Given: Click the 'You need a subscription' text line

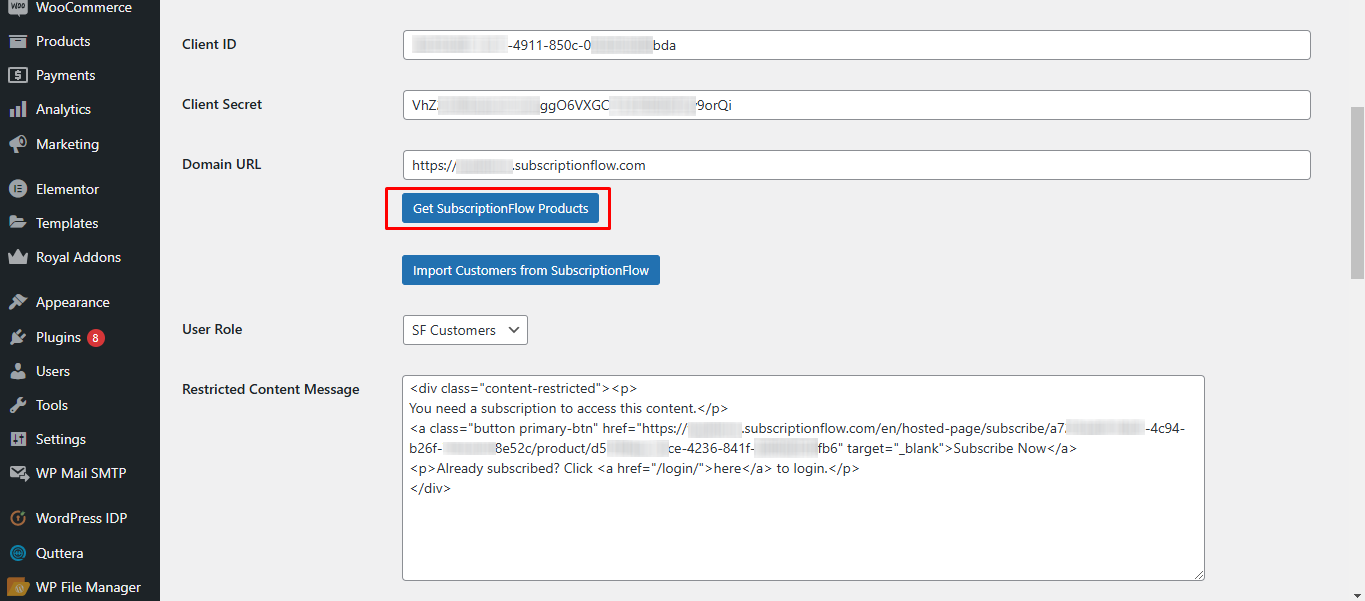Looking at the screenshot, I should coord(568,408).
